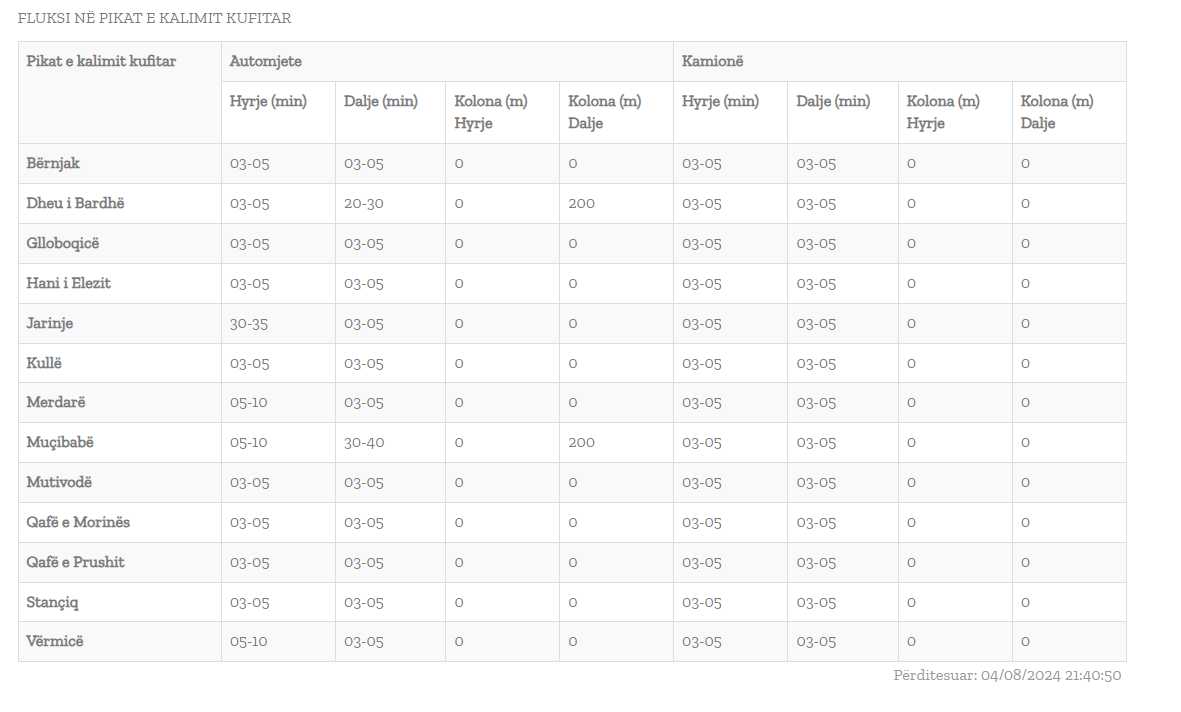Click the Përditesuar timestamp text
The width and height of the screenshot is (1181, 712).
pos(1007,675)
